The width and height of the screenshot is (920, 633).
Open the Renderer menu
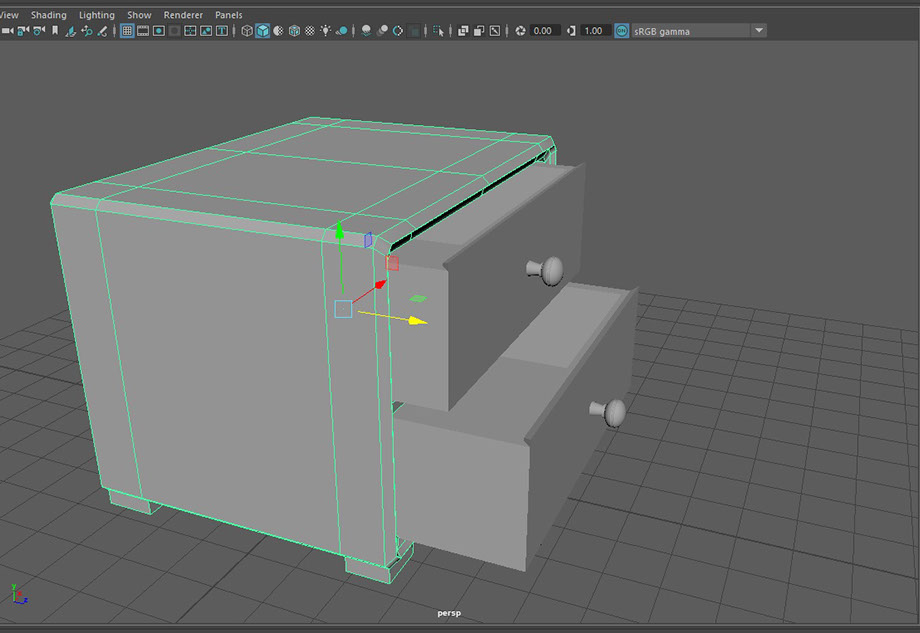(x=183, y=15)
